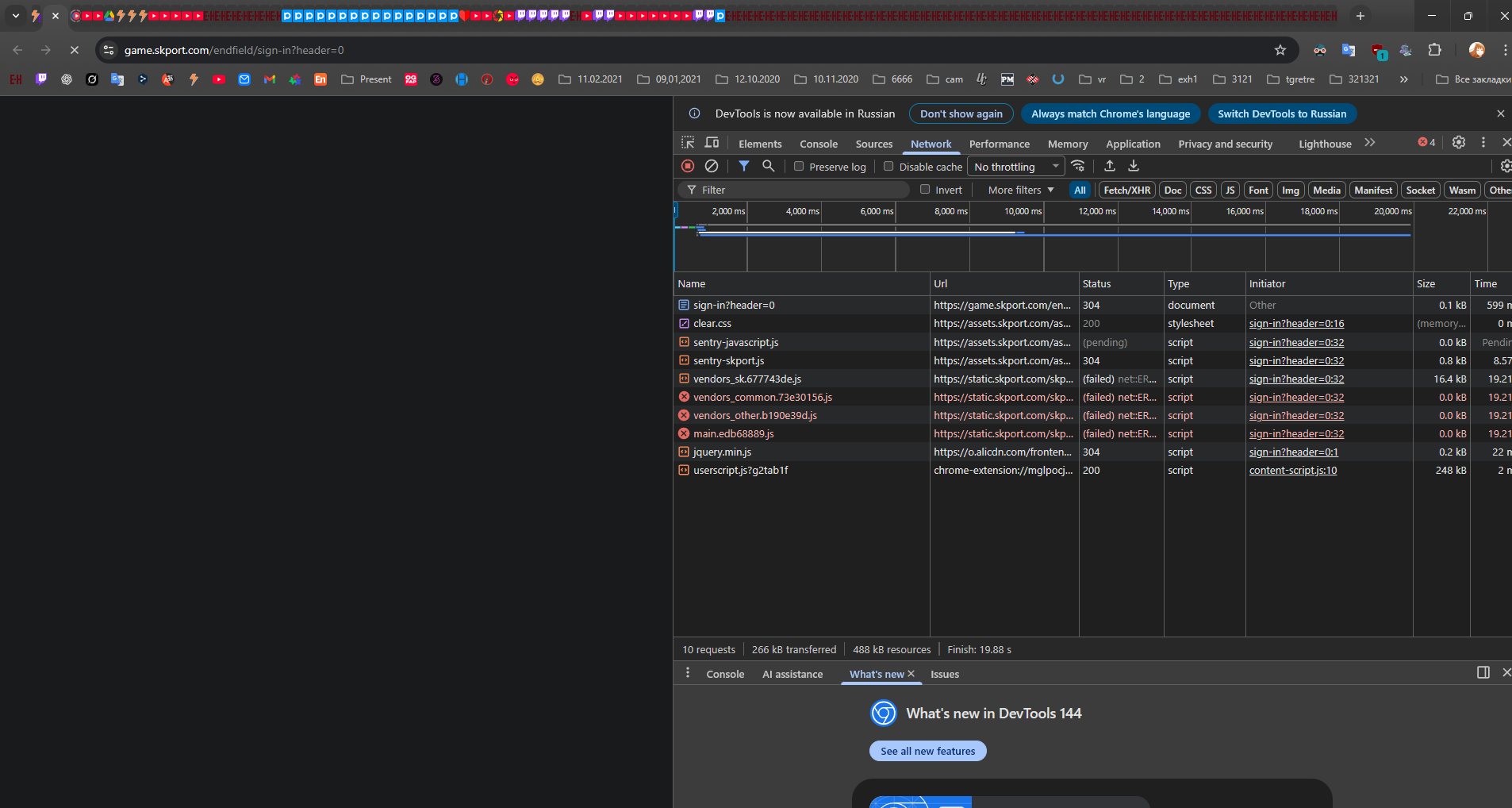
Task: Expand the More filters dropdown
Action: (1020, 190)
